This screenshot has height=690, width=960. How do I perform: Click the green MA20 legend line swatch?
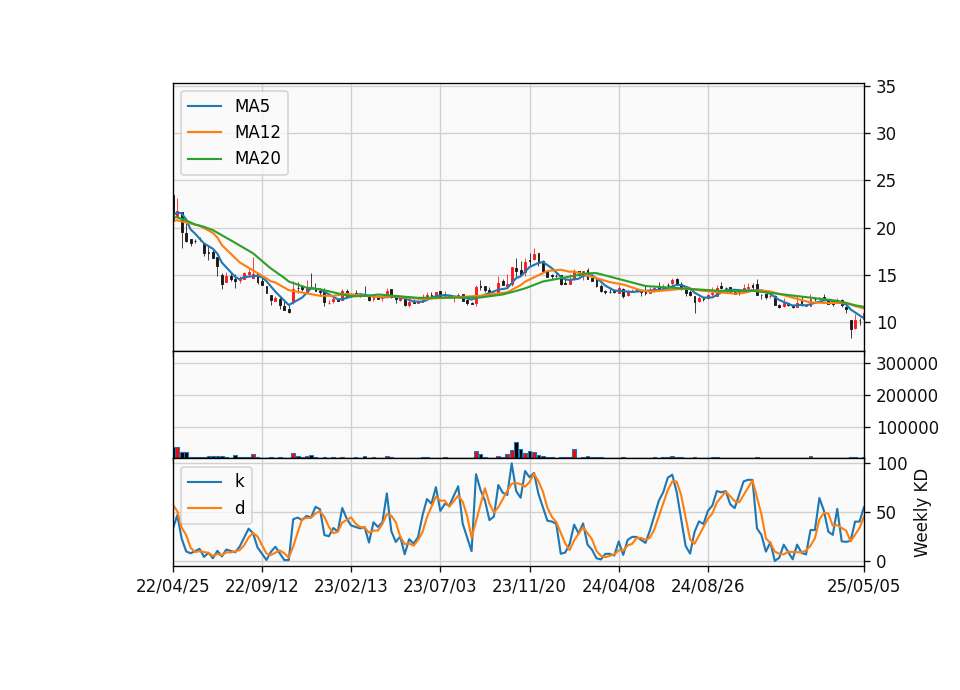(x=204, y=158)
